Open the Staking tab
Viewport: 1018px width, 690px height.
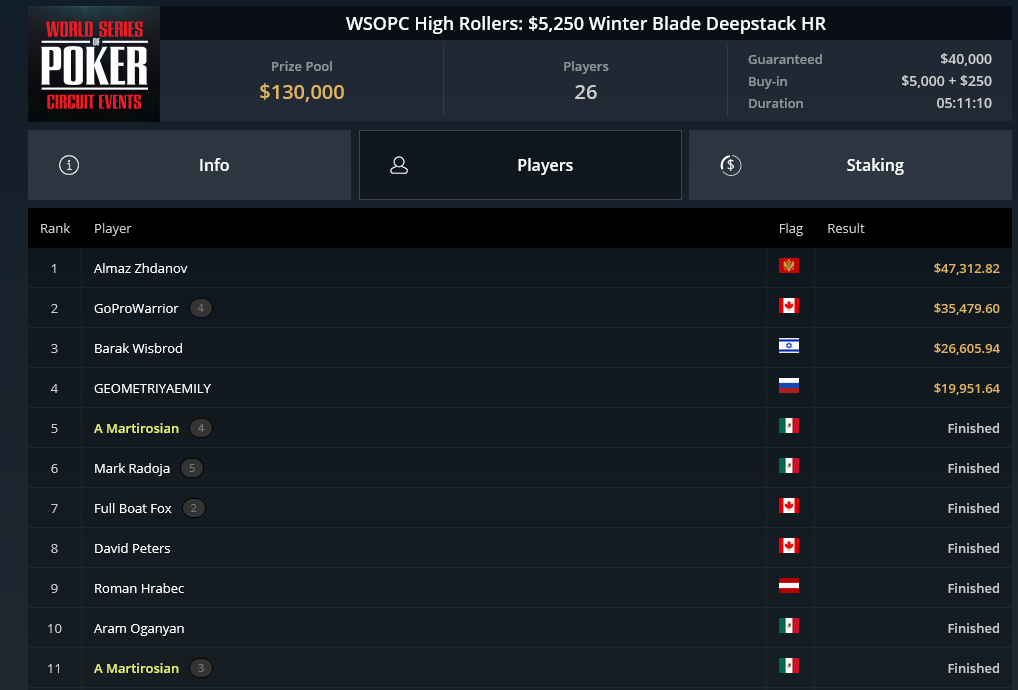point(850,165)
